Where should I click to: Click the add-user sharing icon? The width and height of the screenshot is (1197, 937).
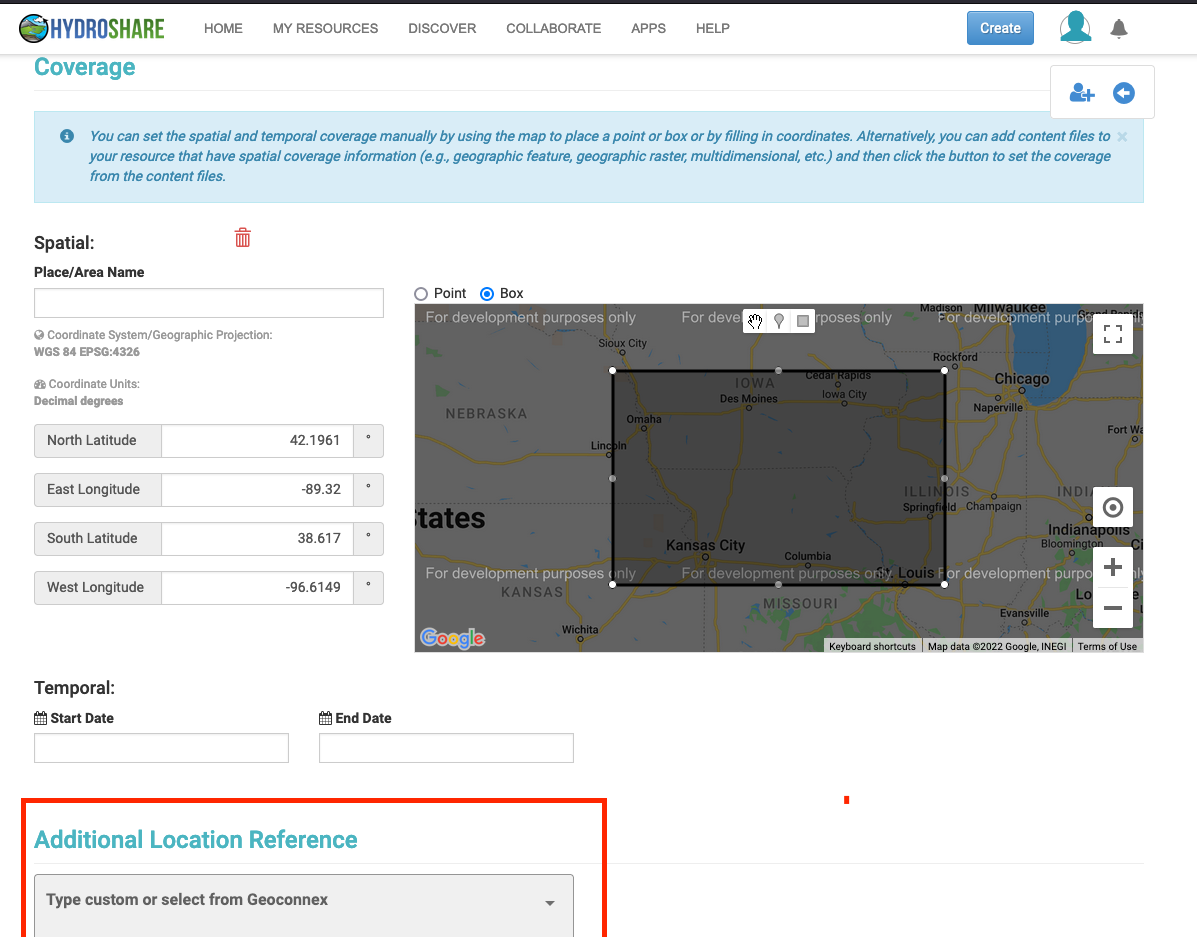pyautogui.click(x=1081, y=92)
